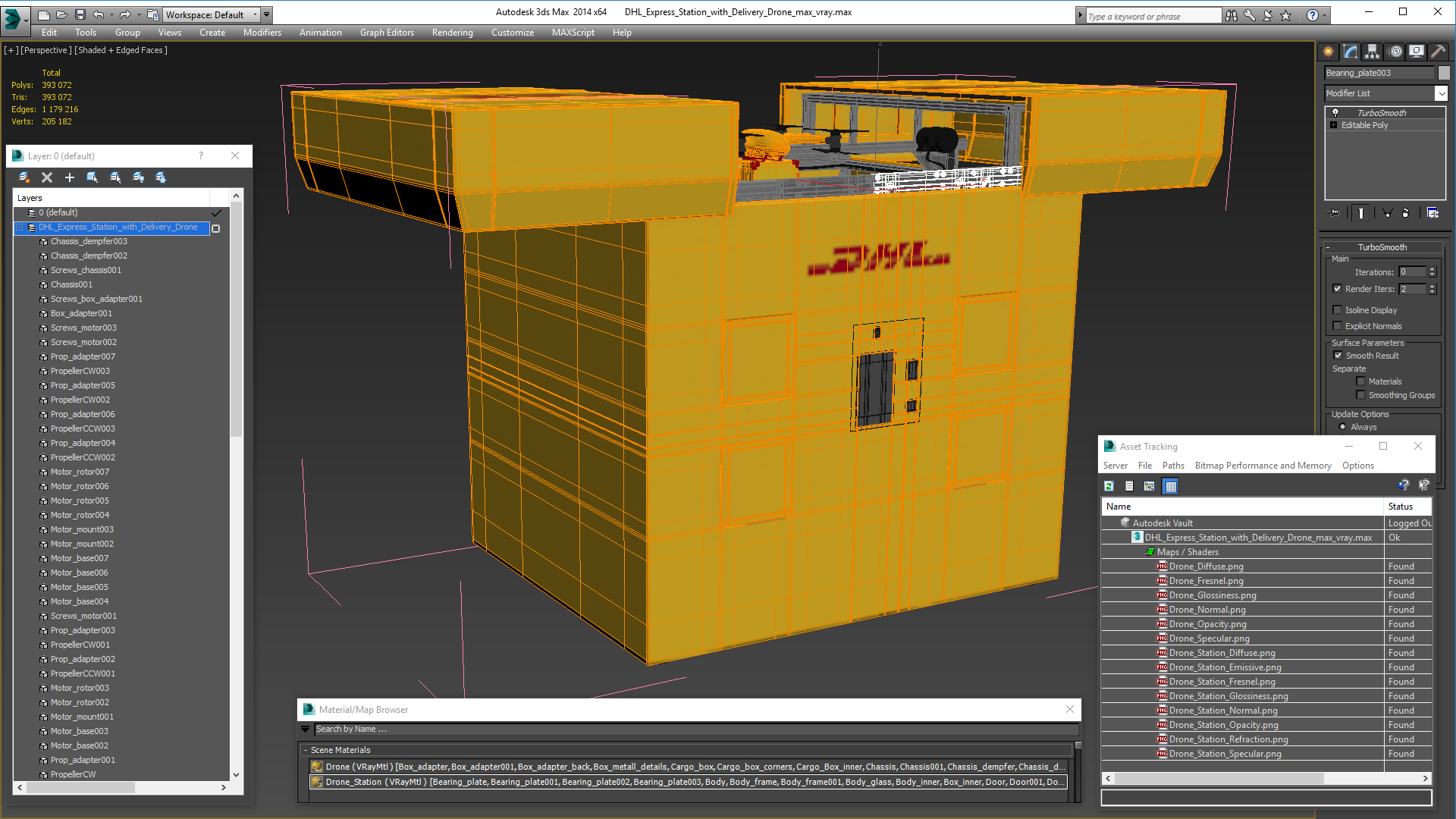Open the Hierarchy command panel tab
The height and width of the screenshot is (819, 1456).
point(1373,52)
